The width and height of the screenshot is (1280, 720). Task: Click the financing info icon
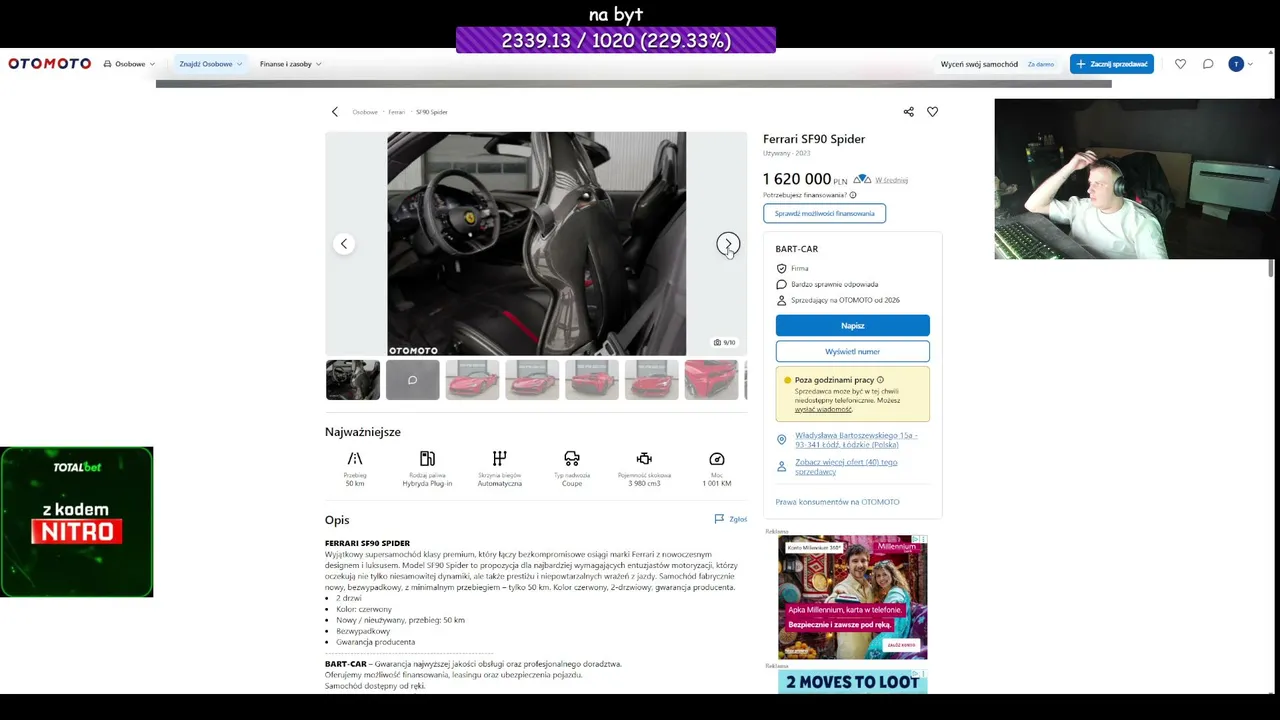point(853,195)
